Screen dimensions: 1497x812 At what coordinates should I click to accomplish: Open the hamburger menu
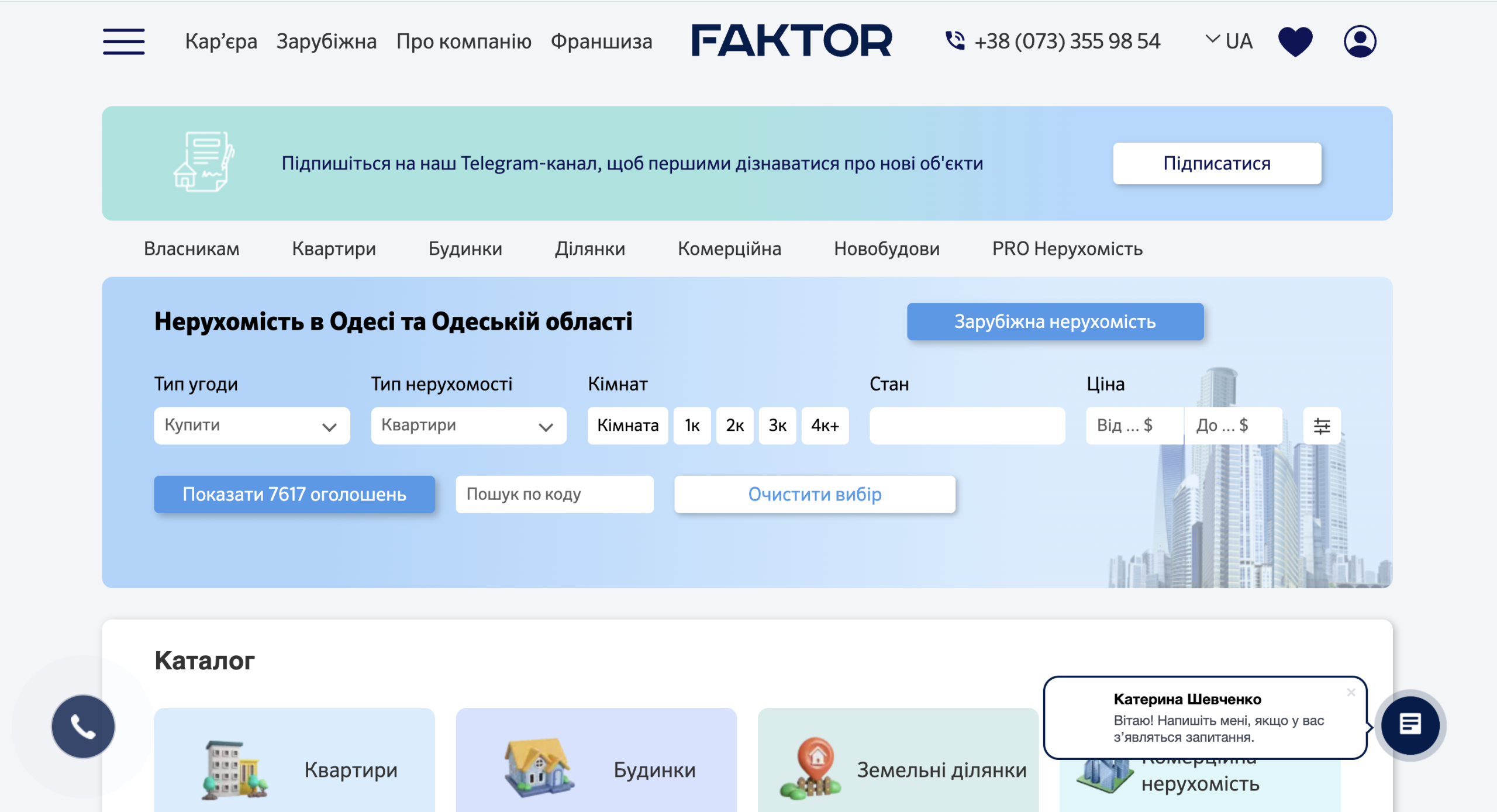(123, 42)
